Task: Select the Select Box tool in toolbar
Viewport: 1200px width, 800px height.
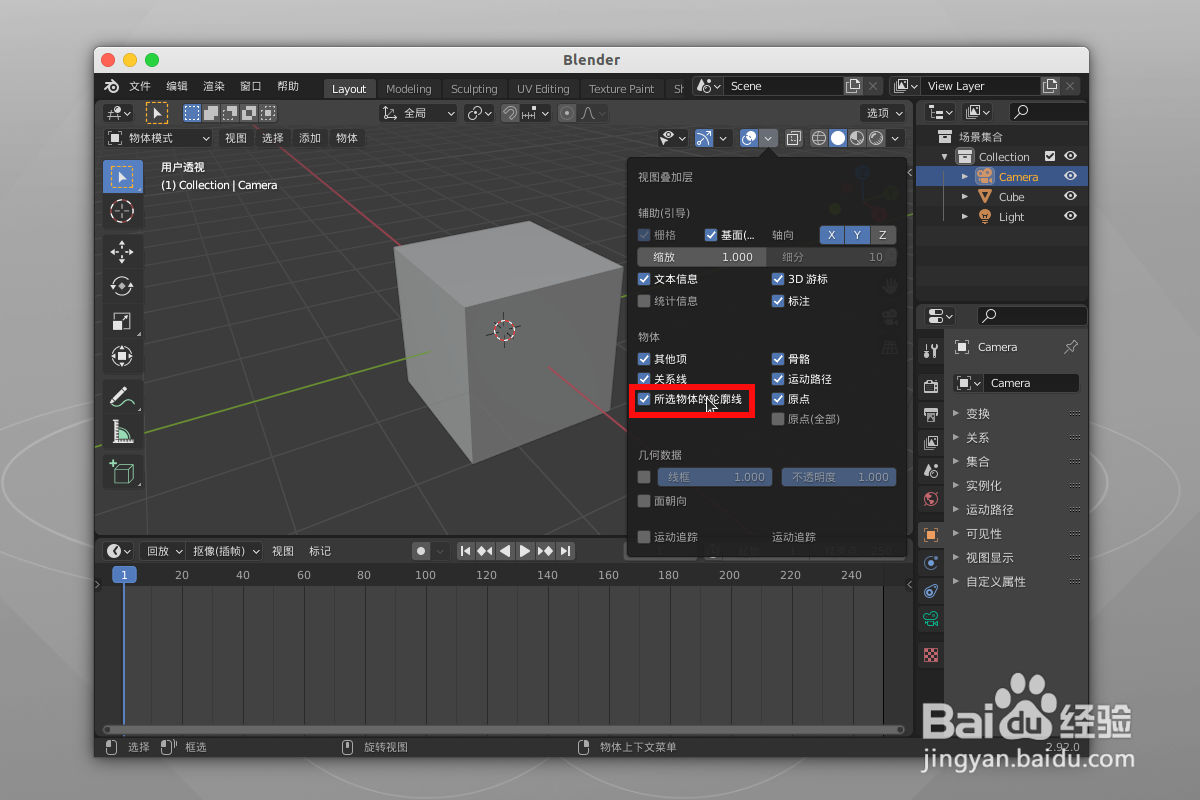Action: pos(122,177)
